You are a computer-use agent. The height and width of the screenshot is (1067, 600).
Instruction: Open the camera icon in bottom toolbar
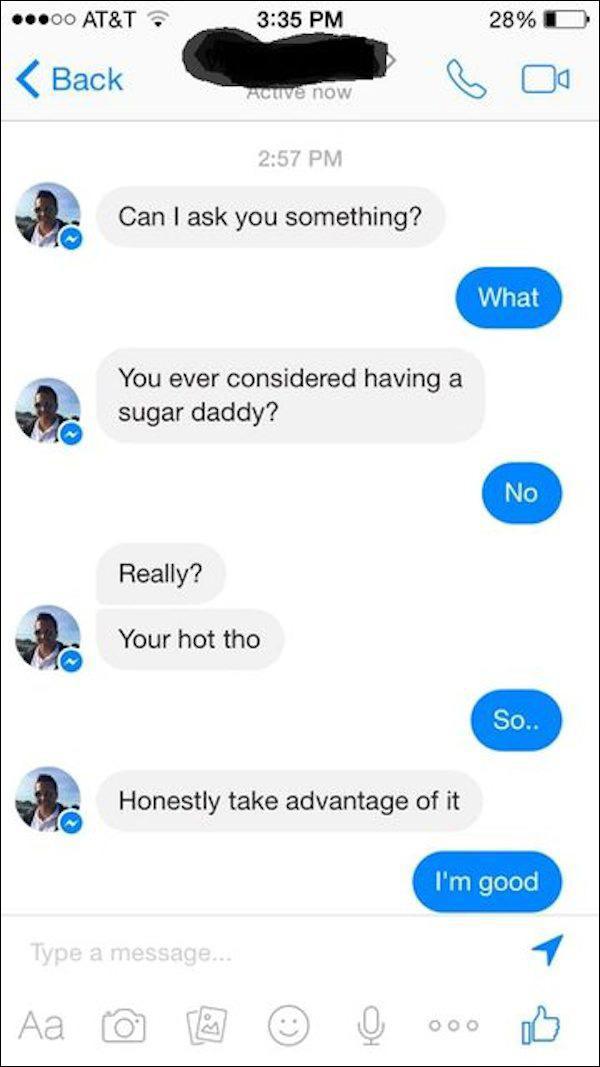coord(124,1025)
